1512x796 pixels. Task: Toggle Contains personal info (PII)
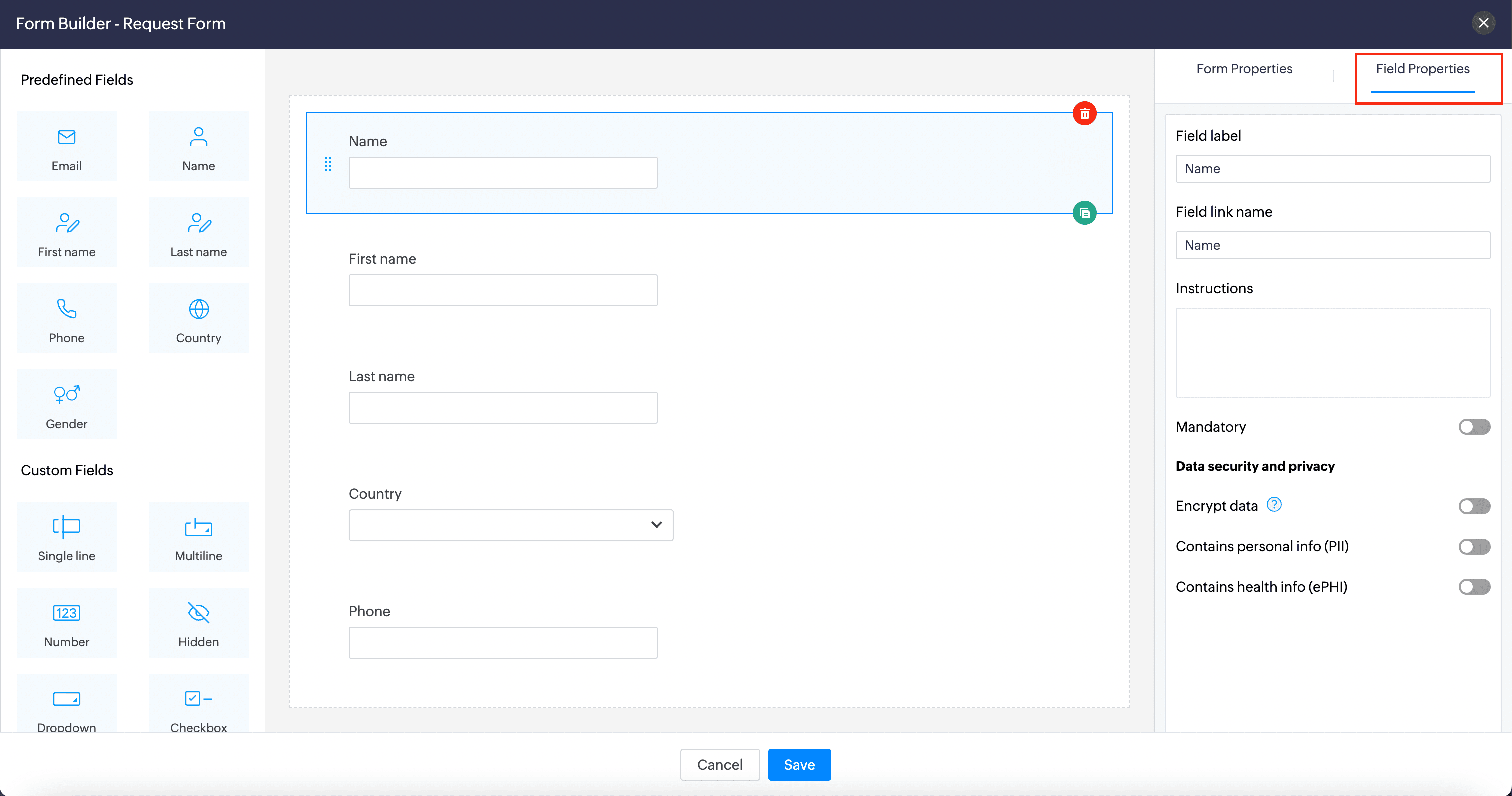pyautogui.click(x=1474, y=546)
